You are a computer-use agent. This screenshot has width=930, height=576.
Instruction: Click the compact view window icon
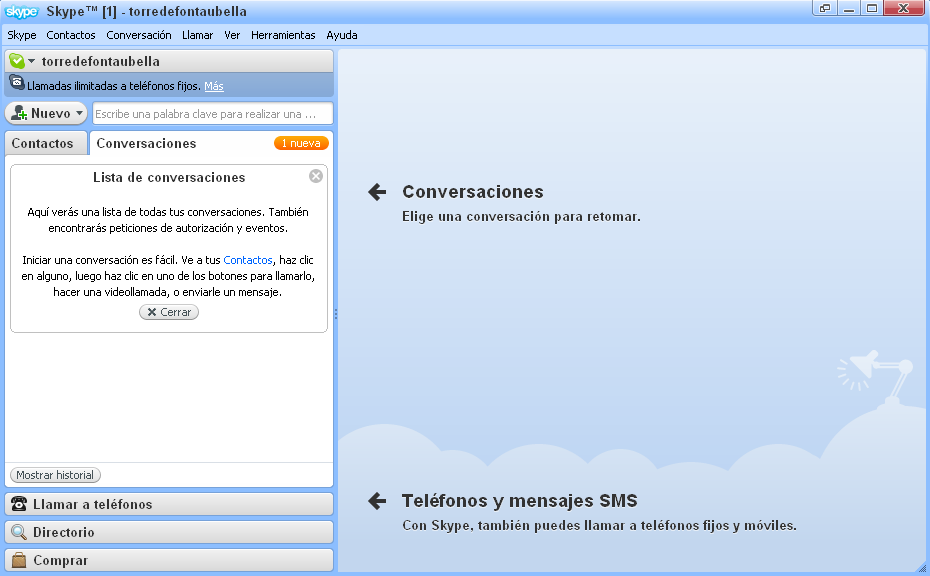click(x=825, y=8)
